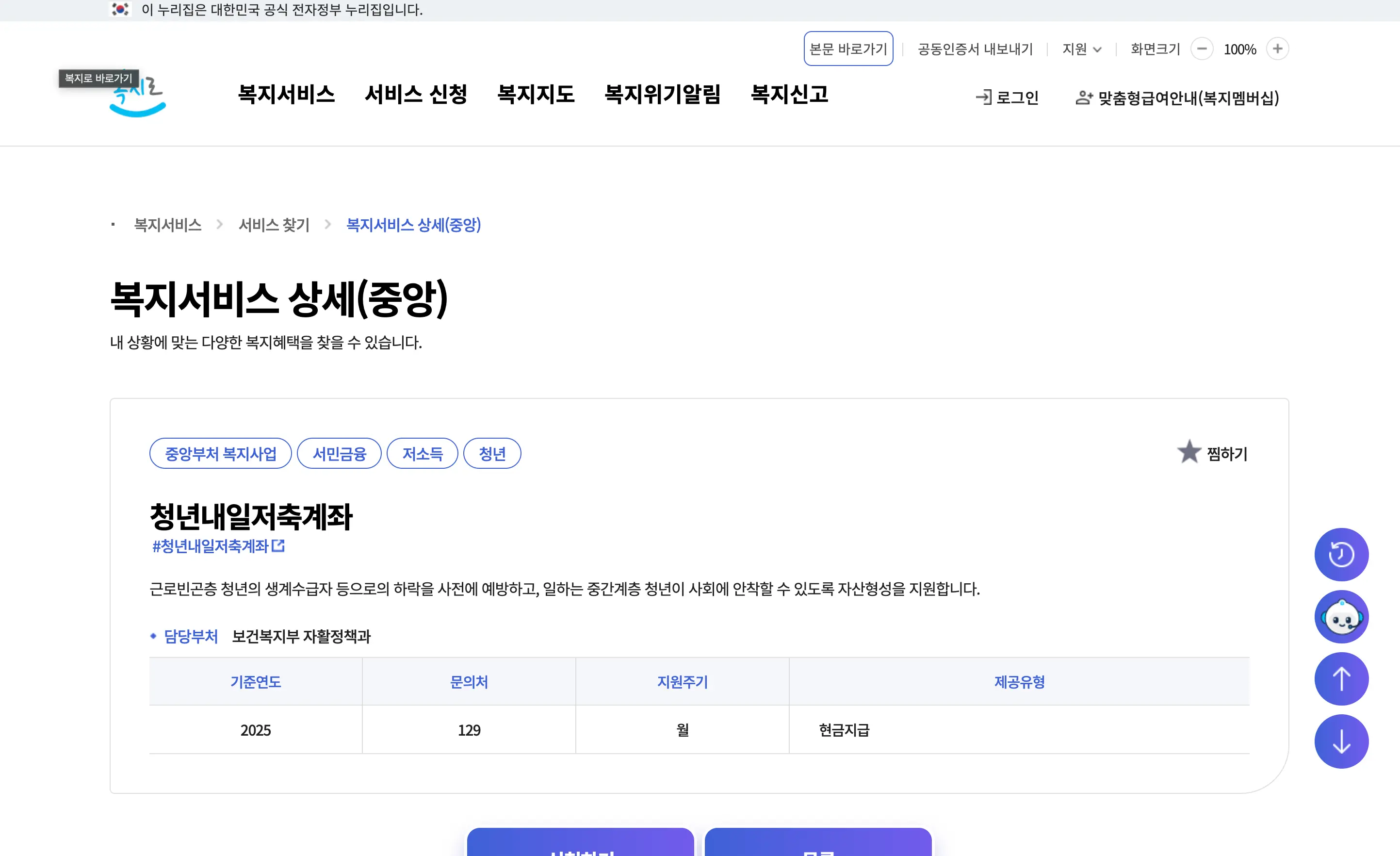Click the scroll-to-top arrow button

tap(1341, 679)
